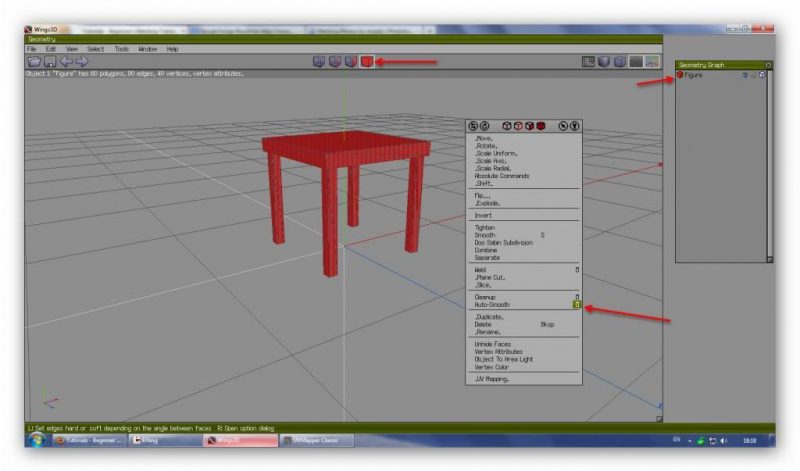This screenshot has width=800, height=471.
Task: Click the Open folder toolbar icon
Action: click(33, 62)
